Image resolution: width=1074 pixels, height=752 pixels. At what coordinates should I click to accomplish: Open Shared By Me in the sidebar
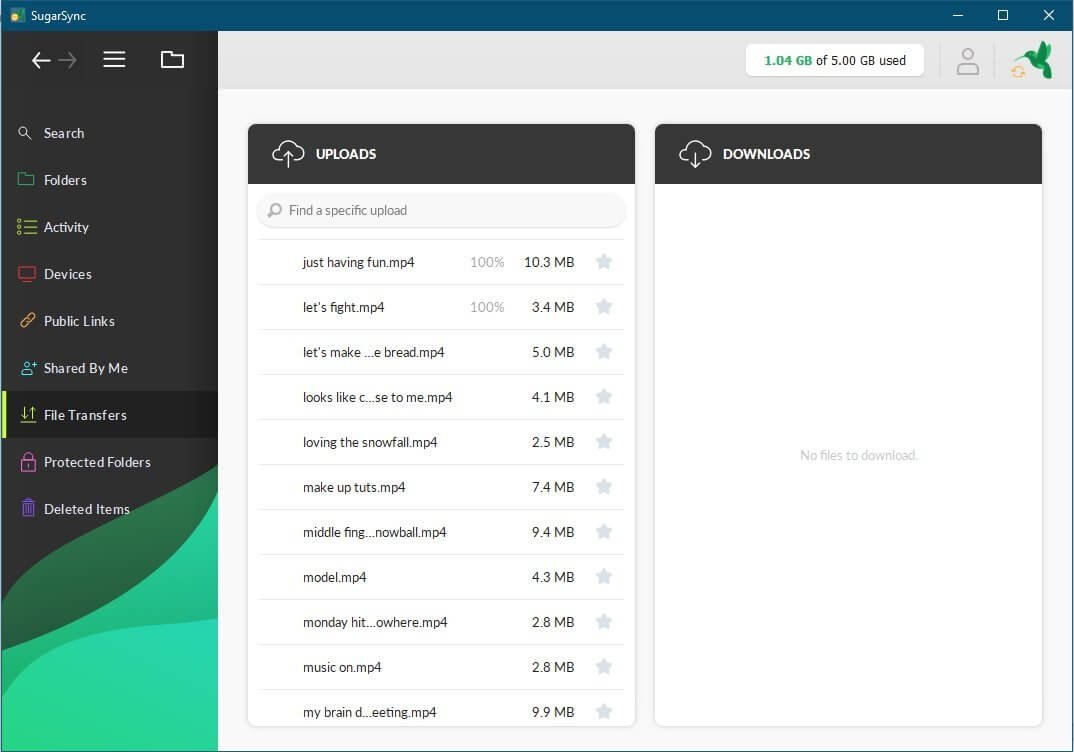coord(110,368)
